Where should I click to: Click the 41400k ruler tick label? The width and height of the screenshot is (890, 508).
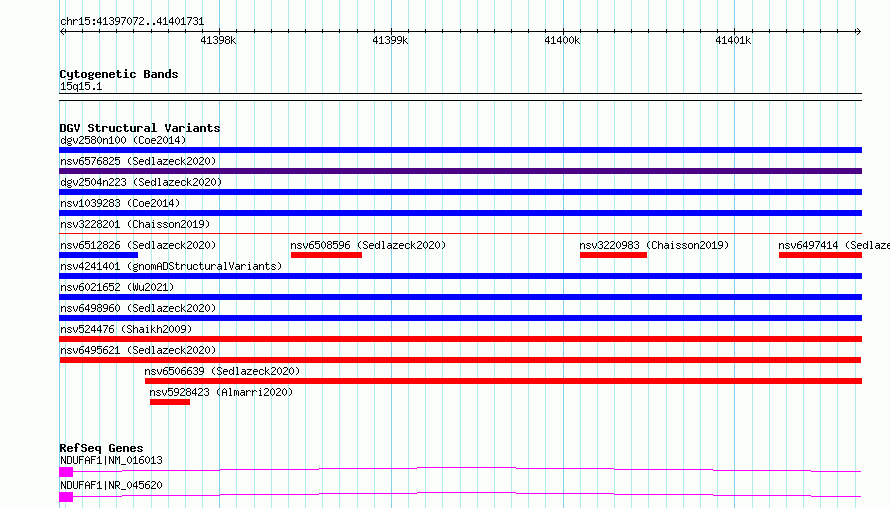(562, 40)
